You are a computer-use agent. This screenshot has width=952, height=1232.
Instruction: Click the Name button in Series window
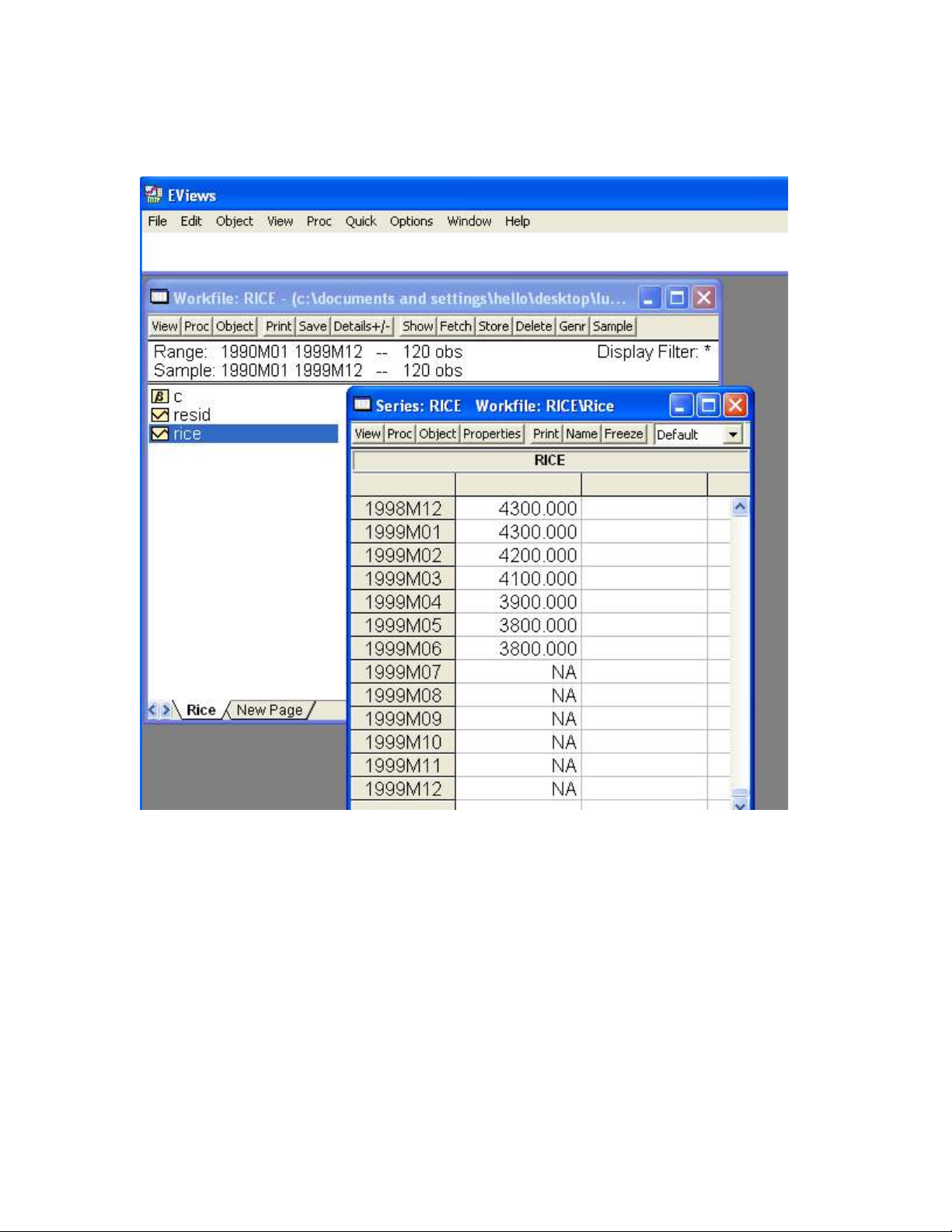point(581,434)
